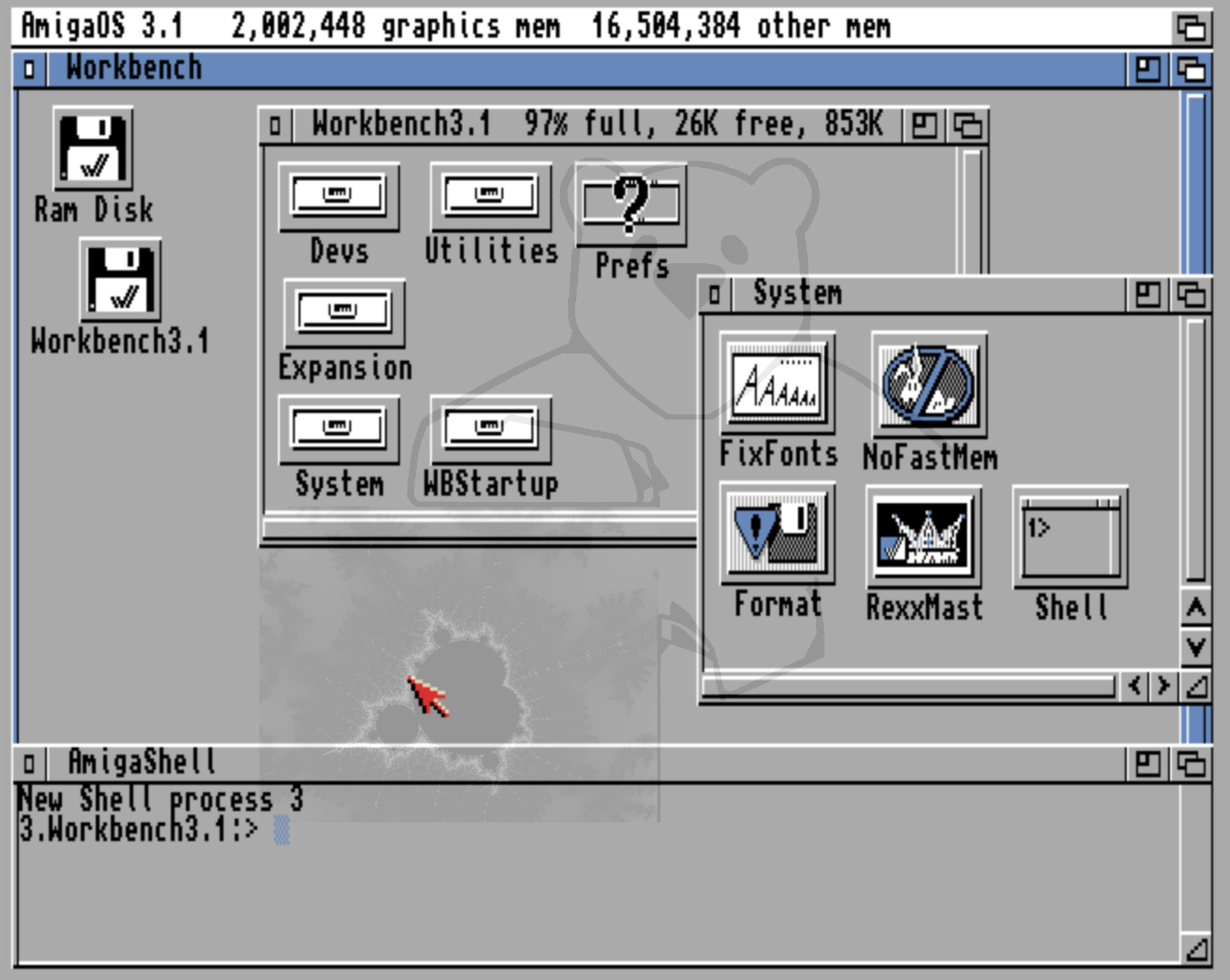This screenshot has height=980, width=1230.
Task: Click the AmigaShell command prompt cursor
Action: tap(281, 829)
